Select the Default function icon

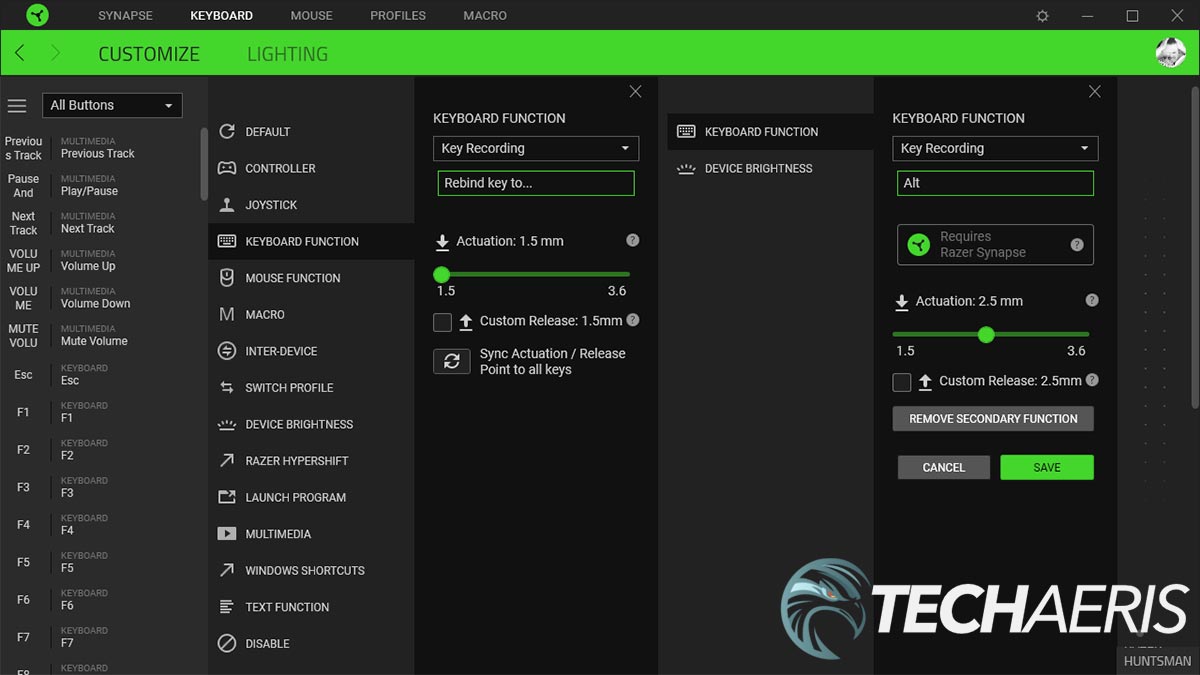click(227, 131)
